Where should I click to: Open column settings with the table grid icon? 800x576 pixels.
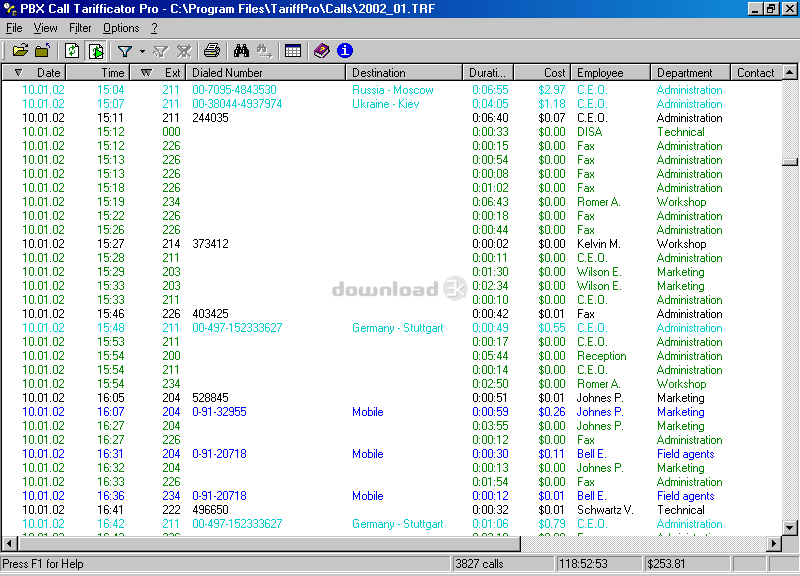tap(293, 51)
